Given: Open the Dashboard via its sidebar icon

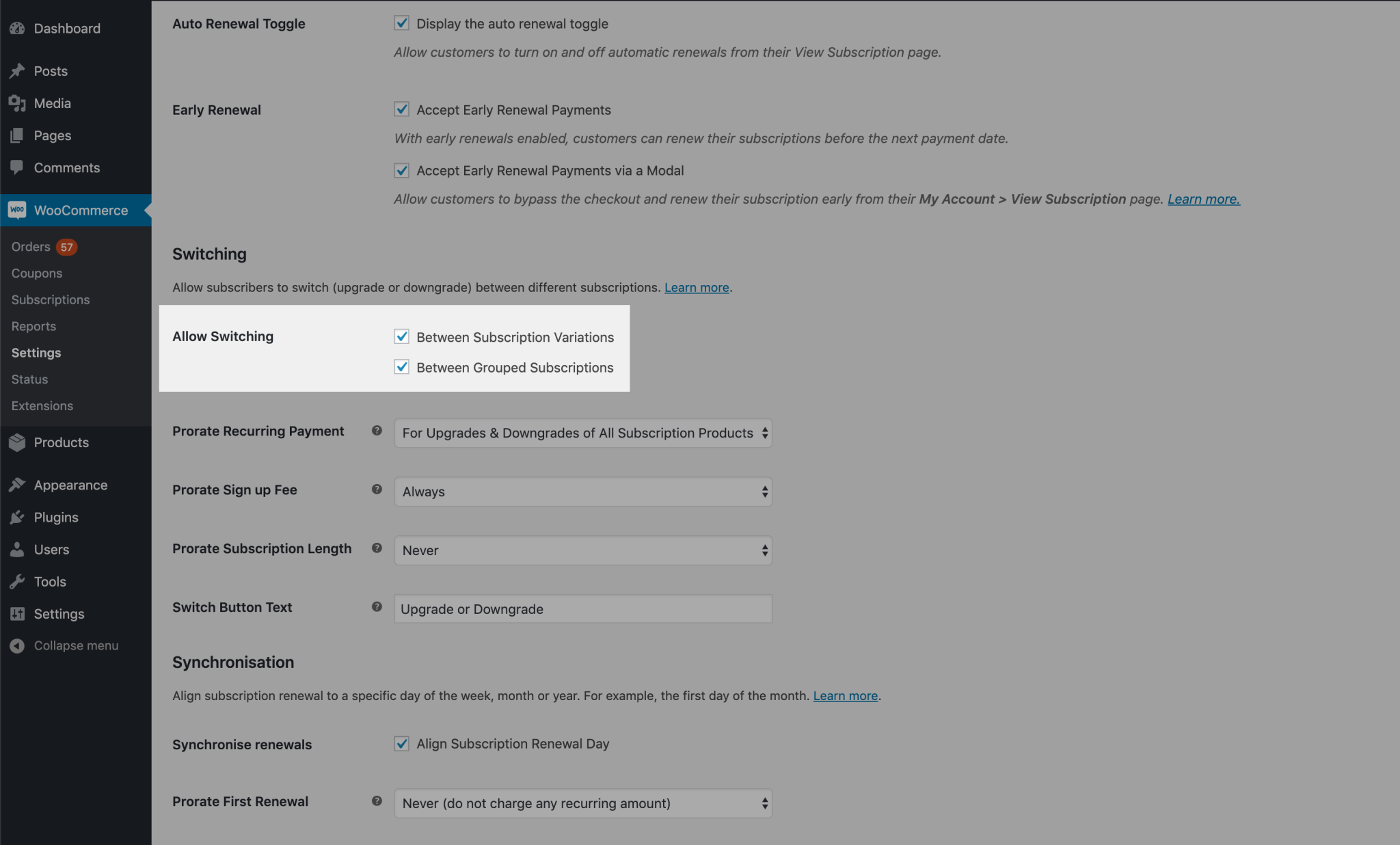Looking at the screenshot, I should [18, 28].
